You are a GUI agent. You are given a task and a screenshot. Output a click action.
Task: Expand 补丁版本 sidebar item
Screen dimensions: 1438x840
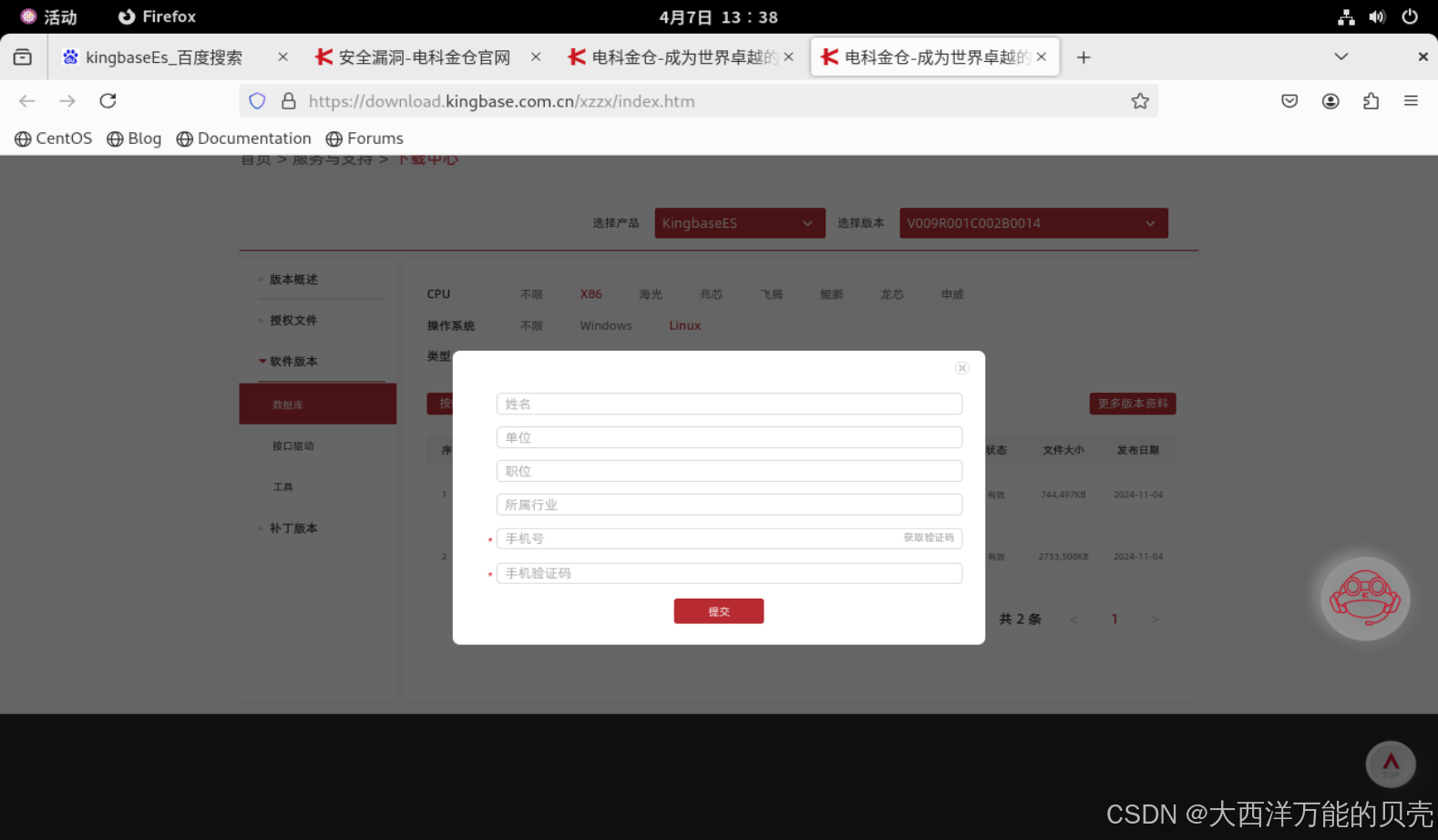(x=293, y=528)
